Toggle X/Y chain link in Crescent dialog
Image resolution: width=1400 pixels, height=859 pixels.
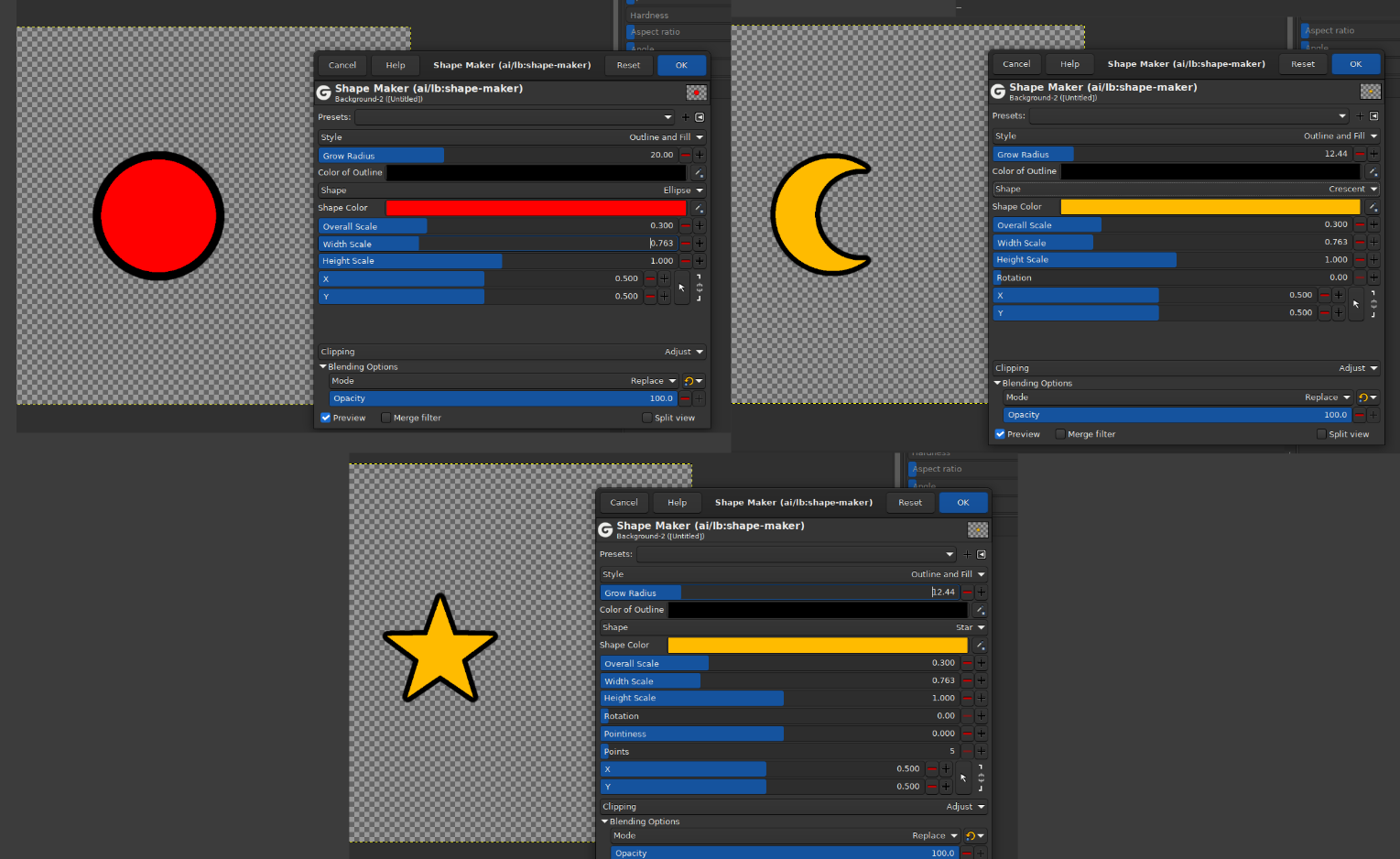click(x=1373, y=304)
